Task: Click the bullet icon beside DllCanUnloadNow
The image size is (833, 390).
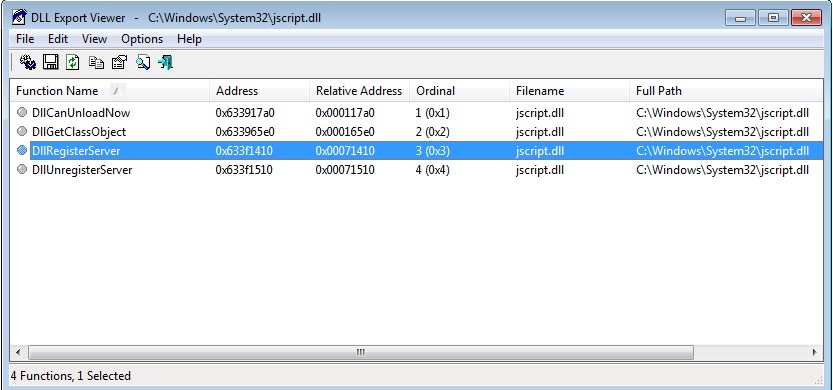Action: point(22,112)
